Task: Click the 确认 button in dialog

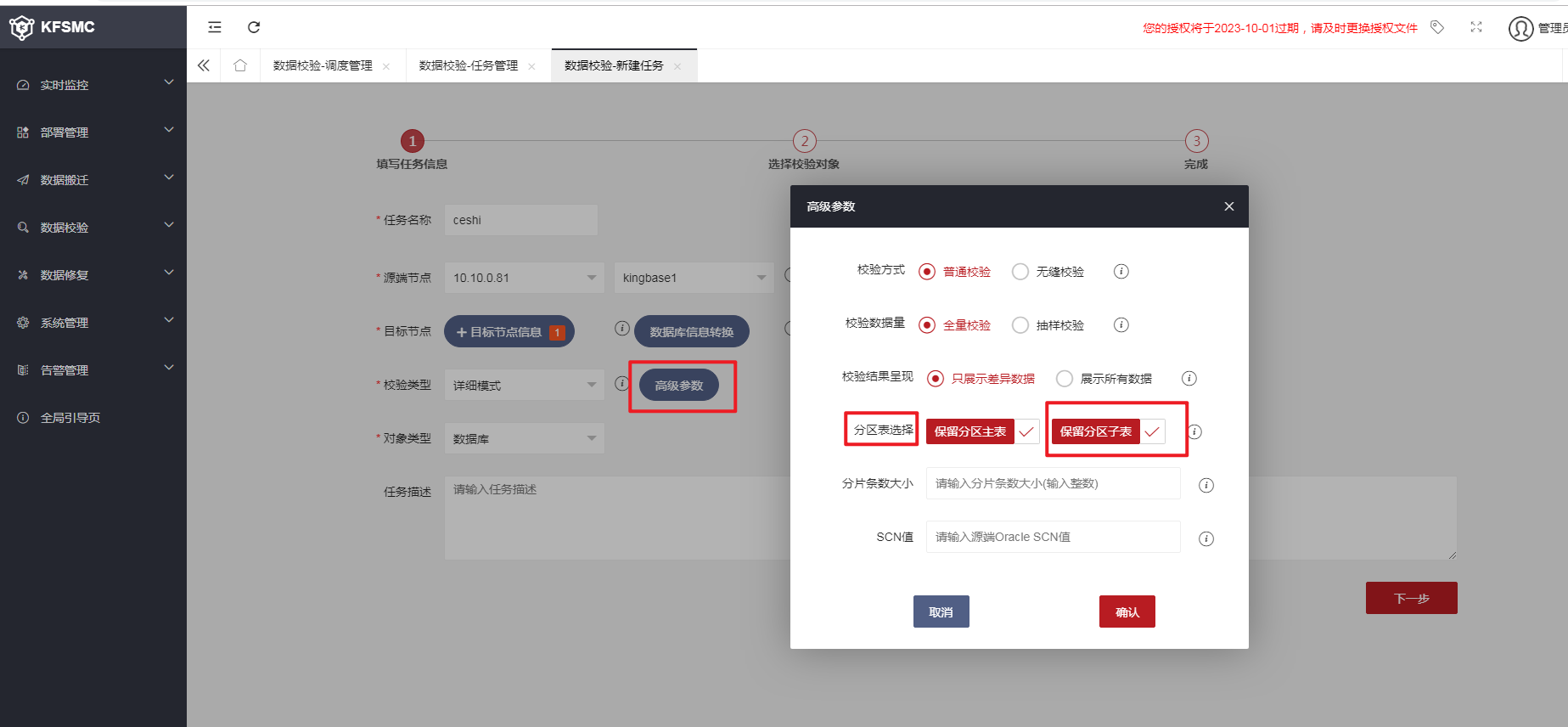Action: pos(1127,611)
